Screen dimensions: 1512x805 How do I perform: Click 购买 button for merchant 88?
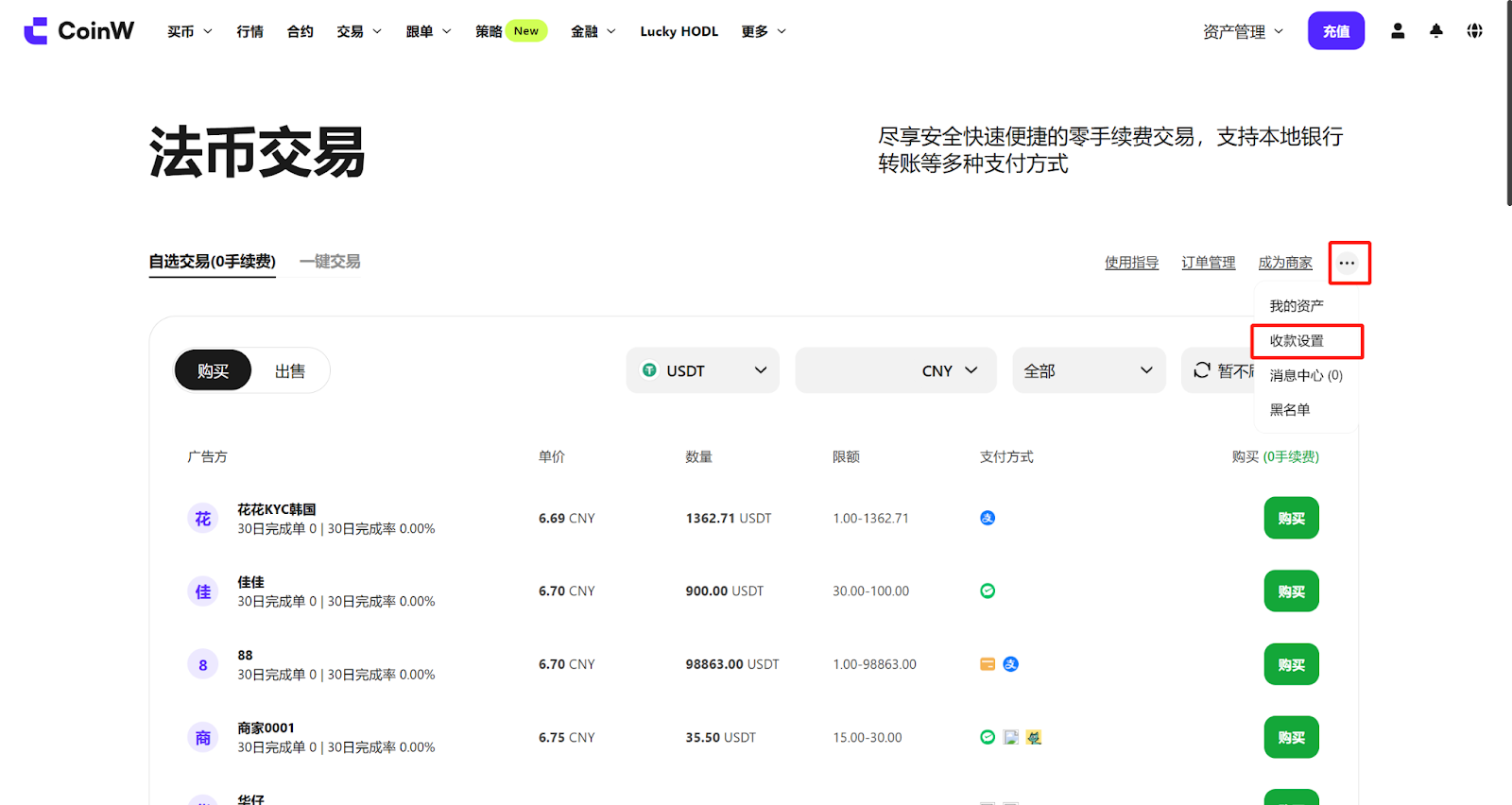[x=1291, y=665]
